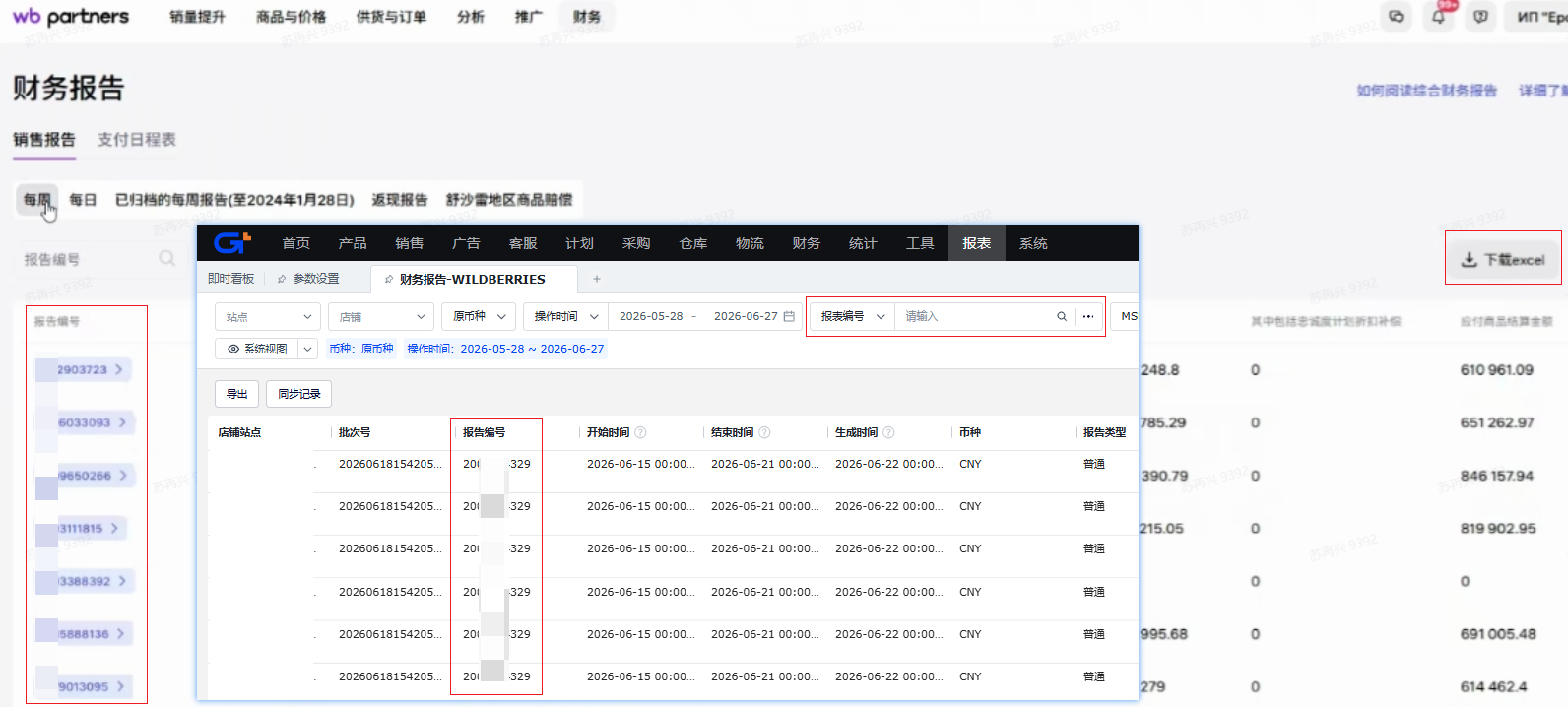Open the 财务 menu in the black navigation bar
This screenshot has height=707, width=1568.
[807, 243]
